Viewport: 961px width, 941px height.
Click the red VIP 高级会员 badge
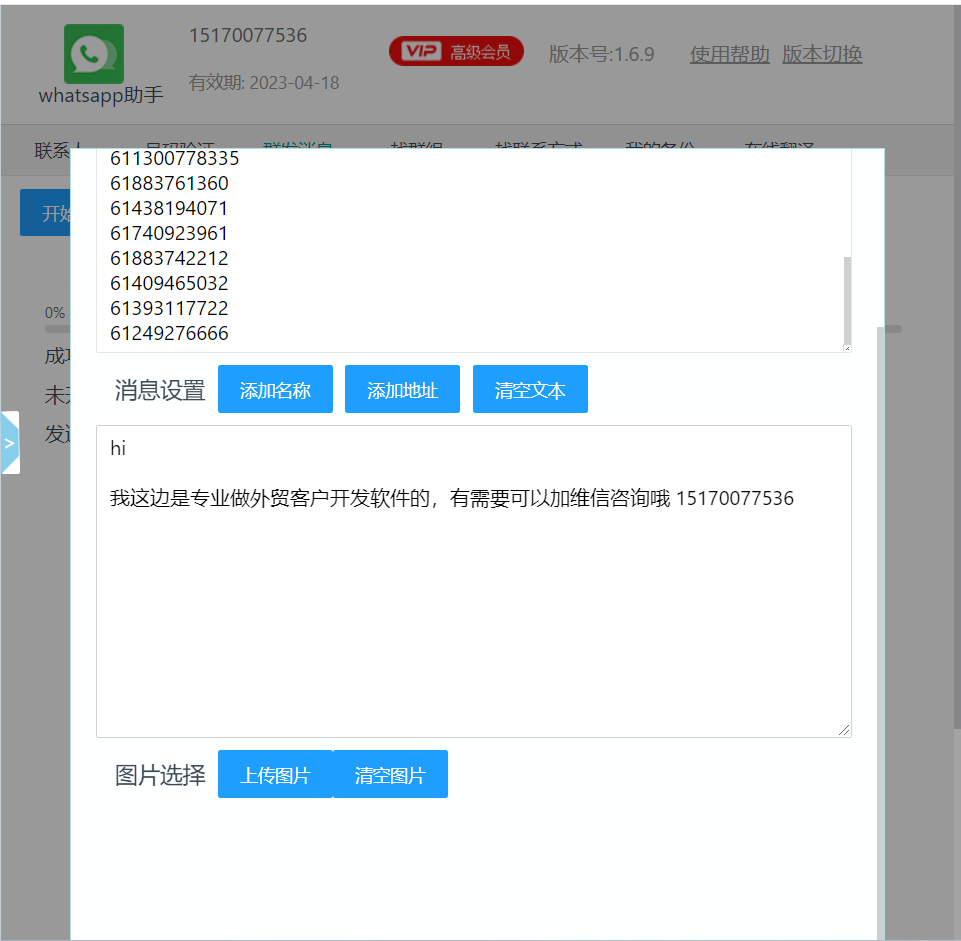click(x=456, y=52)
